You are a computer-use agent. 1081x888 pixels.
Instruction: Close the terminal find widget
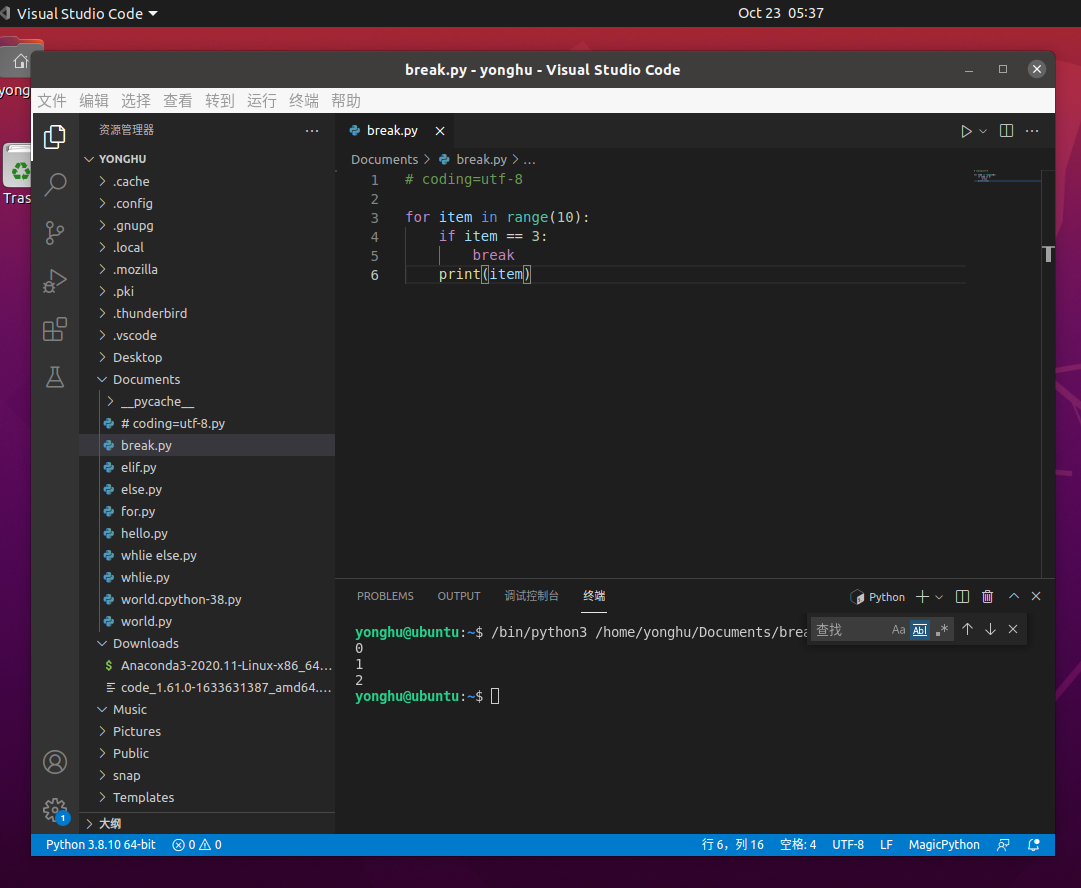(x=1013, y=629)
